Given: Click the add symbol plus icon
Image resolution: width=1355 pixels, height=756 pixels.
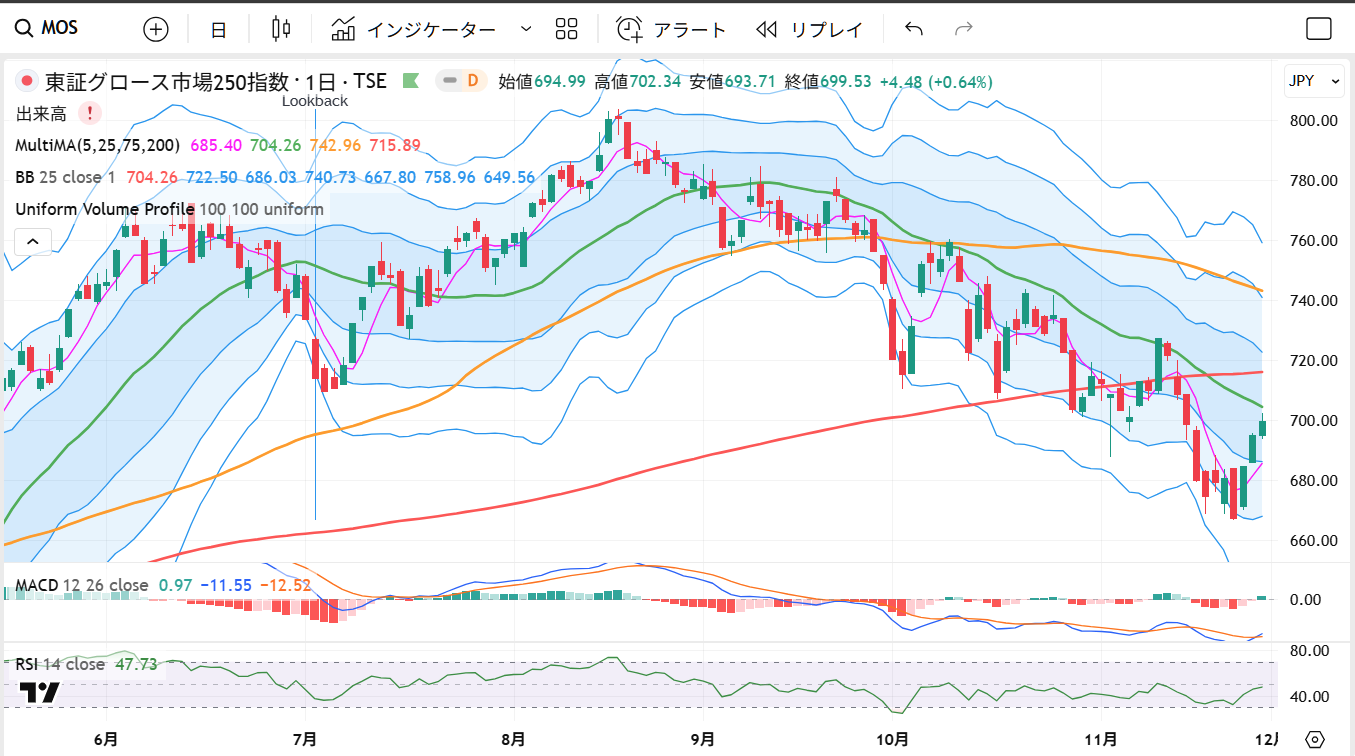Looking at the screenshot, I should (156, 29).
